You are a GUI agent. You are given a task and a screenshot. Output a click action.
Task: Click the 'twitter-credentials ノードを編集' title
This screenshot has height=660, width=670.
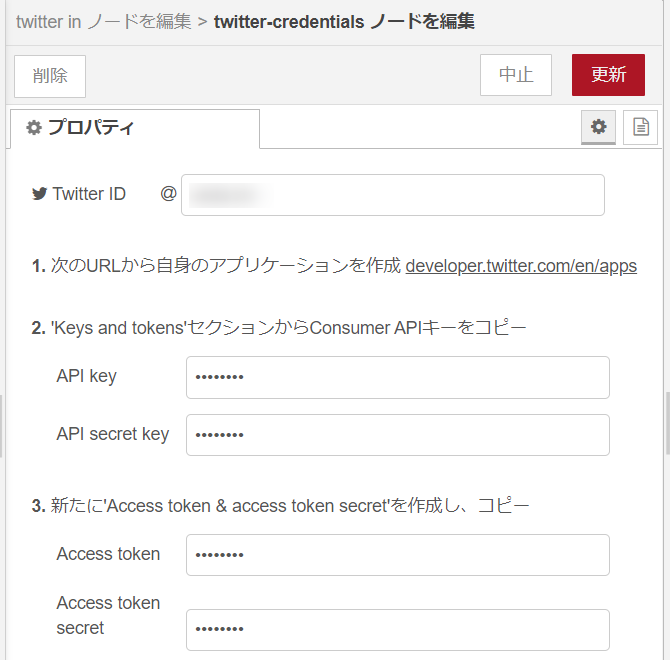pyautogui.click(x=344, y=21)
